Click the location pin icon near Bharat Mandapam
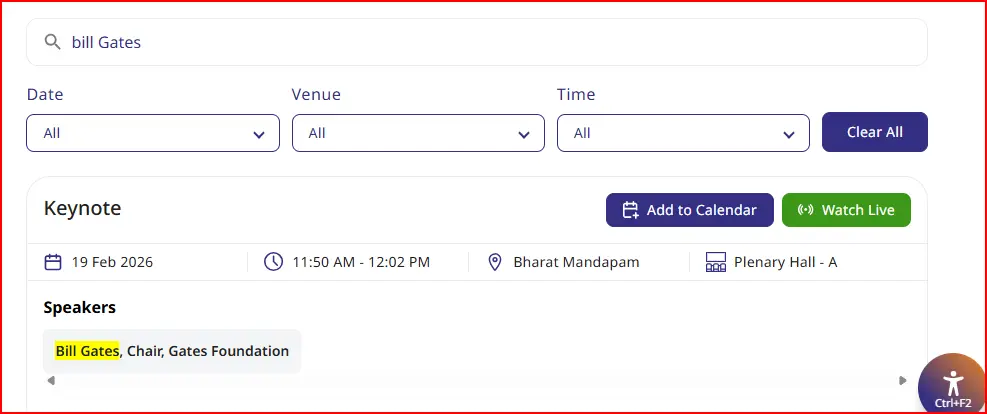Viewport: 987px width, 414px height. coord(494,262)
